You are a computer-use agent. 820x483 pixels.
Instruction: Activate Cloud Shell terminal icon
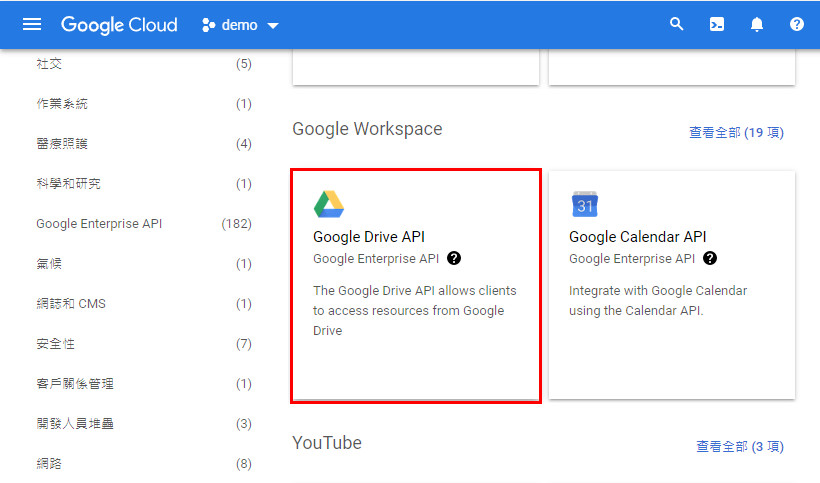coord(716,25)
